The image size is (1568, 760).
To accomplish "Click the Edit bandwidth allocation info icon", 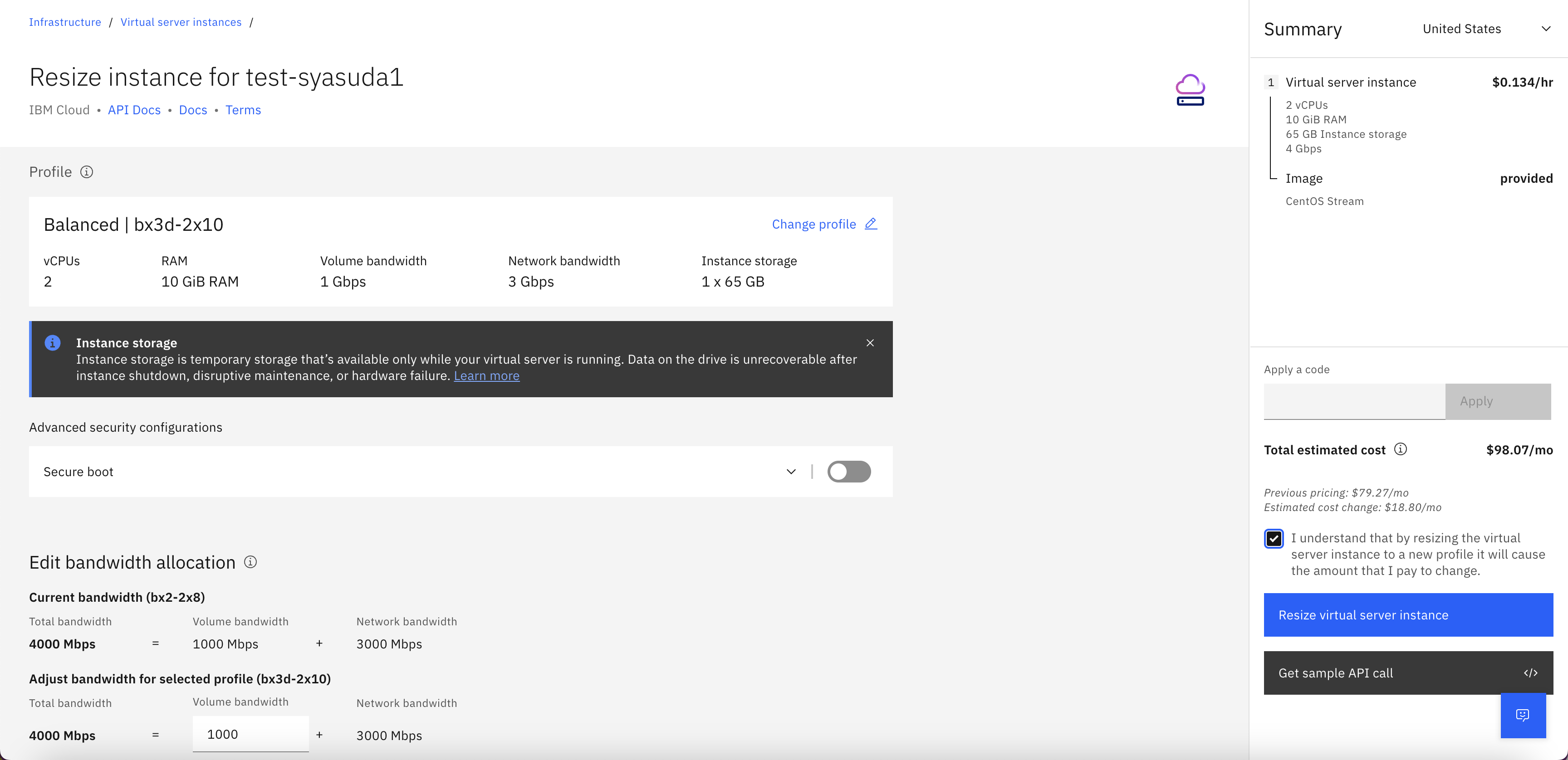I will point(250,562).
